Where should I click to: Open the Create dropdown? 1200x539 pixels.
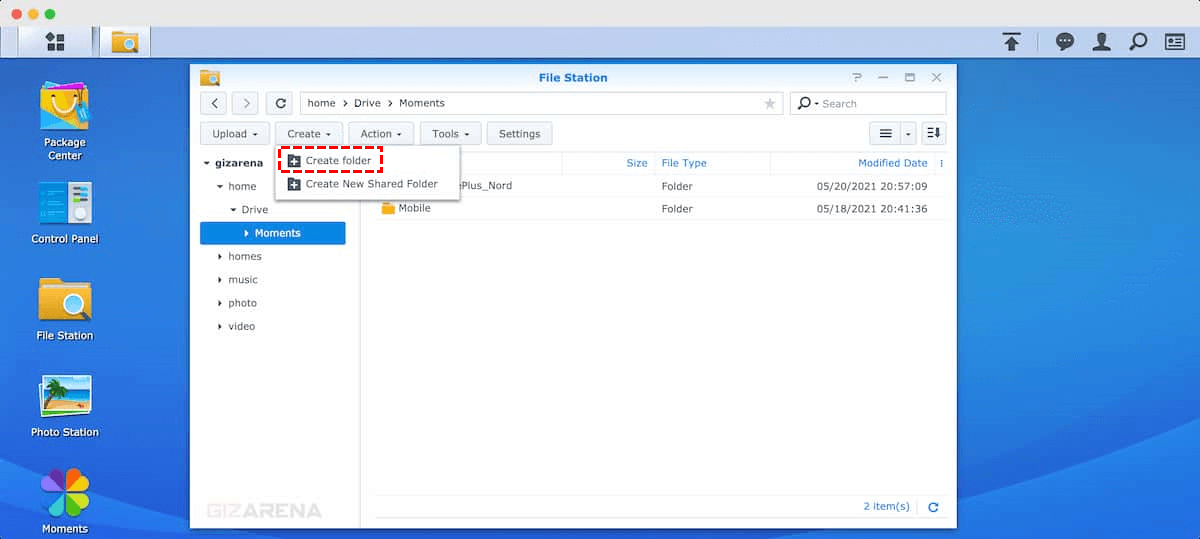pyautogui.click(x=309, y=133)
